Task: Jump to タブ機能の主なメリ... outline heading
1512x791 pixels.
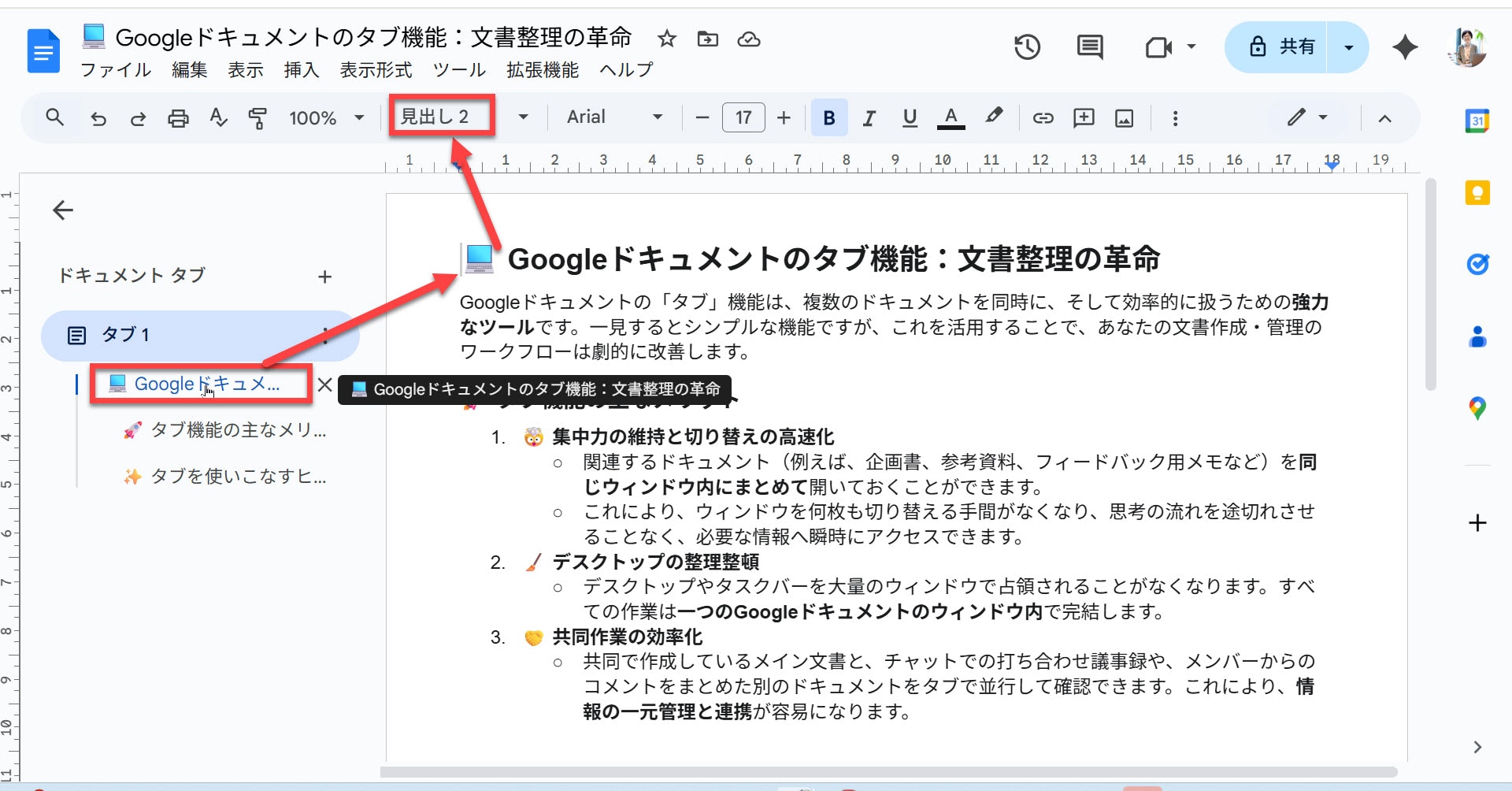Action: pos(238,430)
